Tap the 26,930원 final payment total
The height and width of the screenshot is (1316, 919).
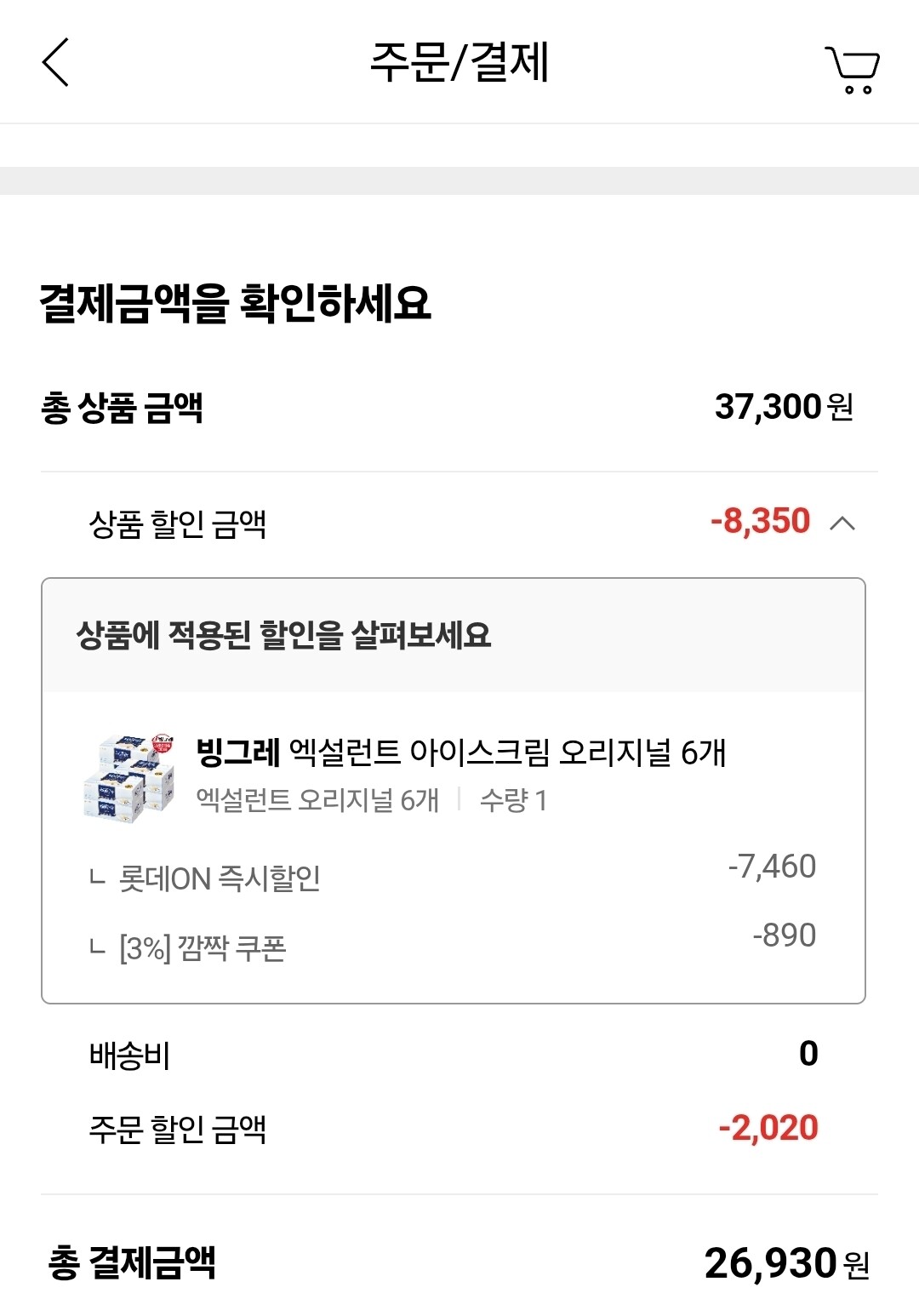pyautogui.click(x=786, y=1263)
